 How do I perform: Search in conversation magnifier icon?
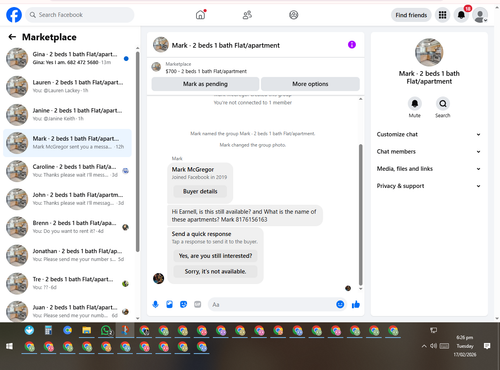tap(443, 104)
